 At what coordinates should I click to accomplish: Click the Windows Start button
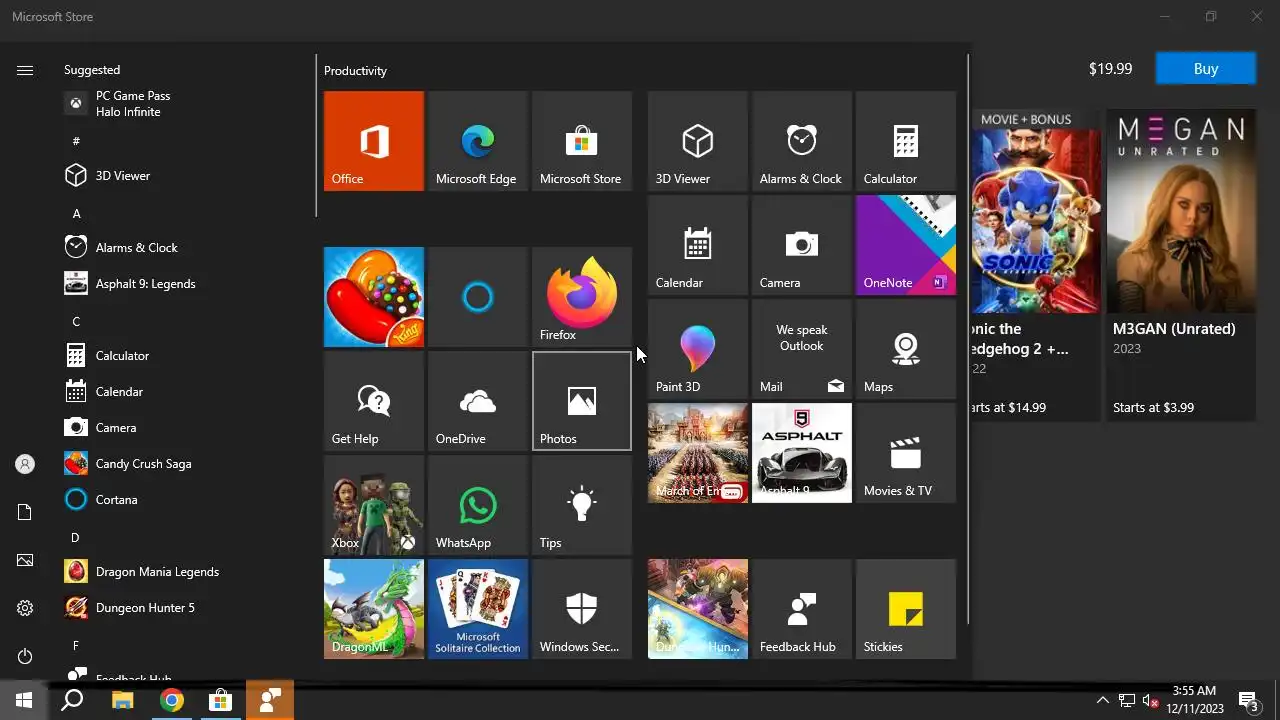(x=24, y=700)
